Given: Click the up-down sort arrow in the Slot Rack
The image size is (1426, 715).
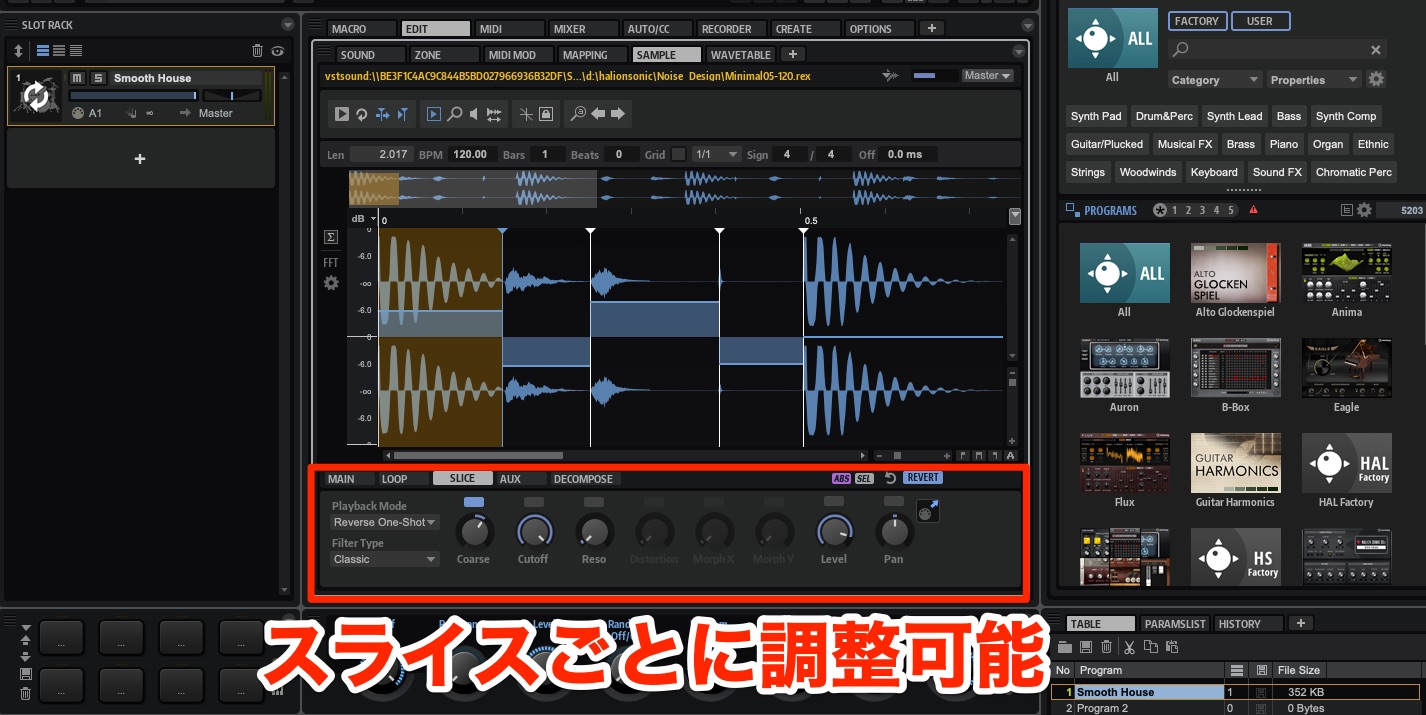Looking at the screenshot, I should (18, 51).
